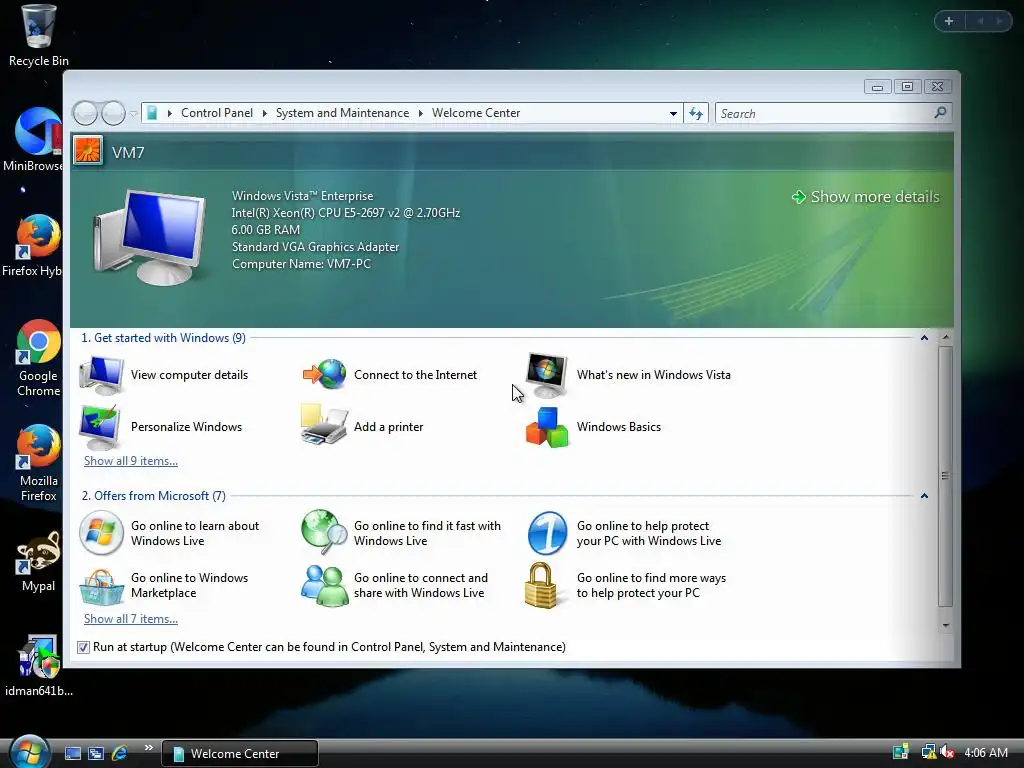Click the 4:06 AM taskbar clock

coord(985,753)
